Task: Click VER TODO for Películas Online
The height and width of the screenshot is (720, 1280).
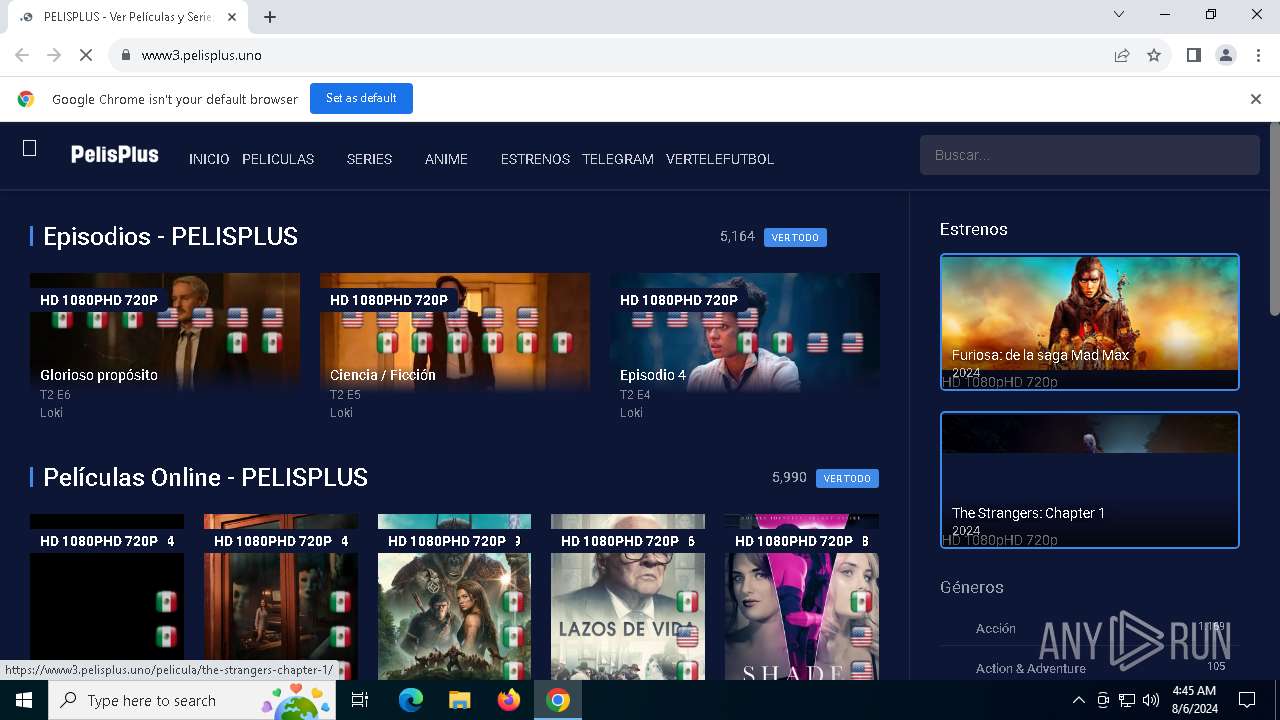Action: click(847, 478)
